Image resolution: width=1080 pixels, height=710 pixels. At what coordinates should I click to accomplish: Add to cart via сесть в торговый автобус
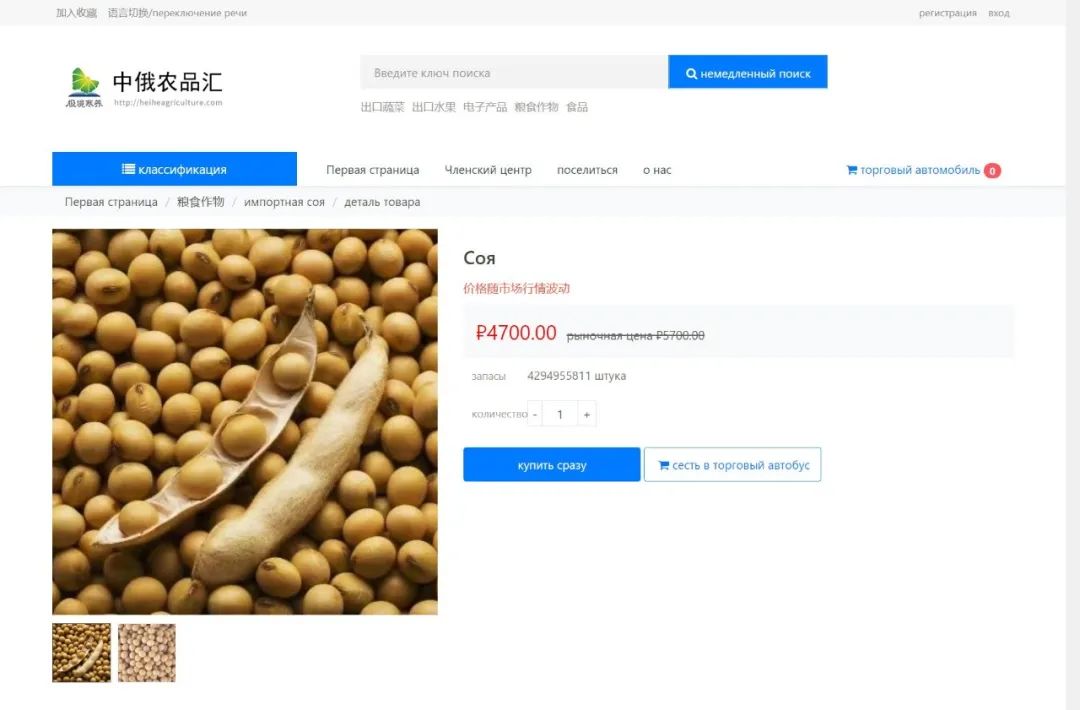[732, 465]
